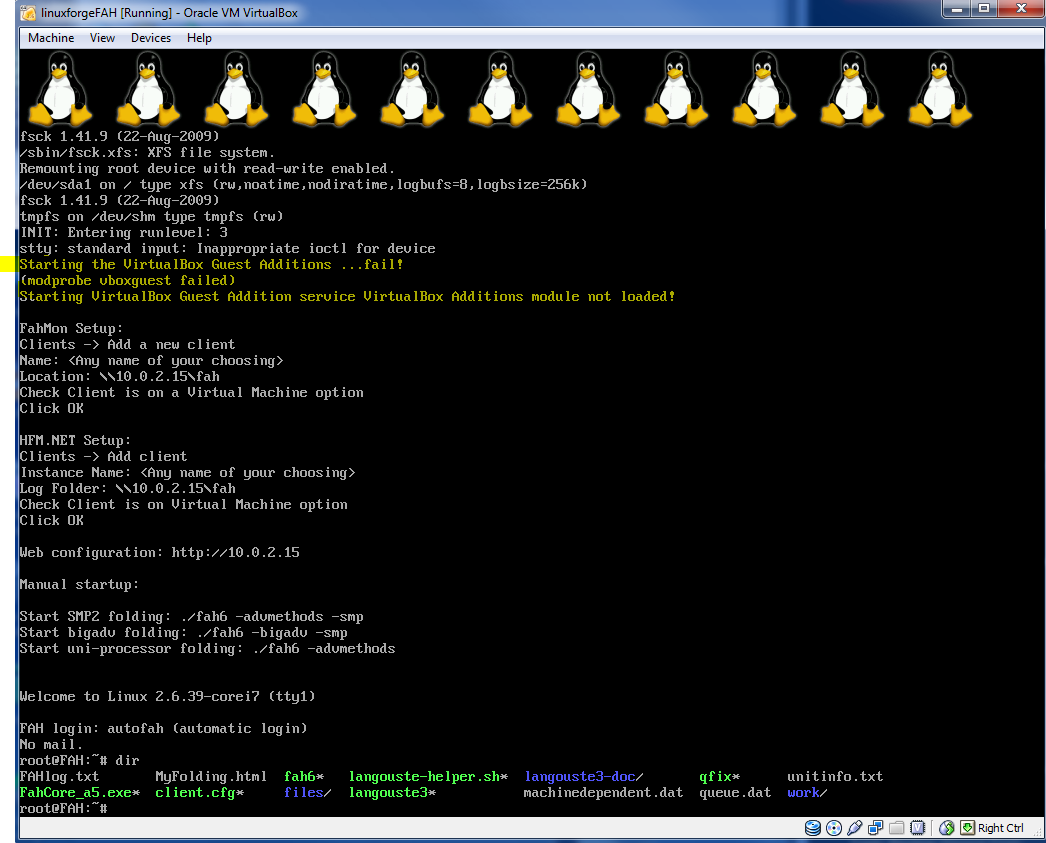Open the View menu
Screen dimensions: 1046x843
tap(102, 38)
